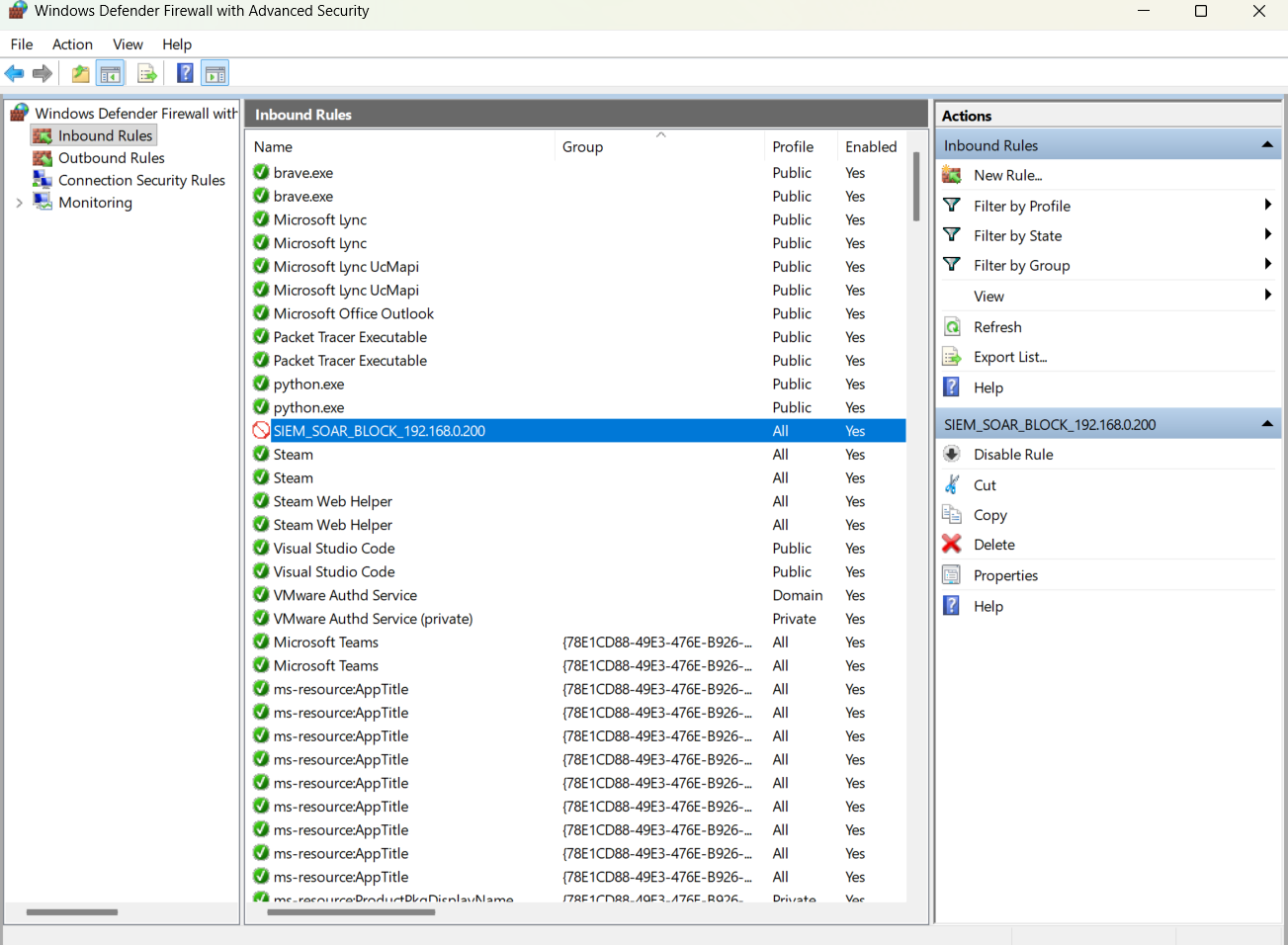The width and height of the screenshot is (1288, 945).
Task: Click the New Rule icon in Actions
Action: (x=952, y=175)
